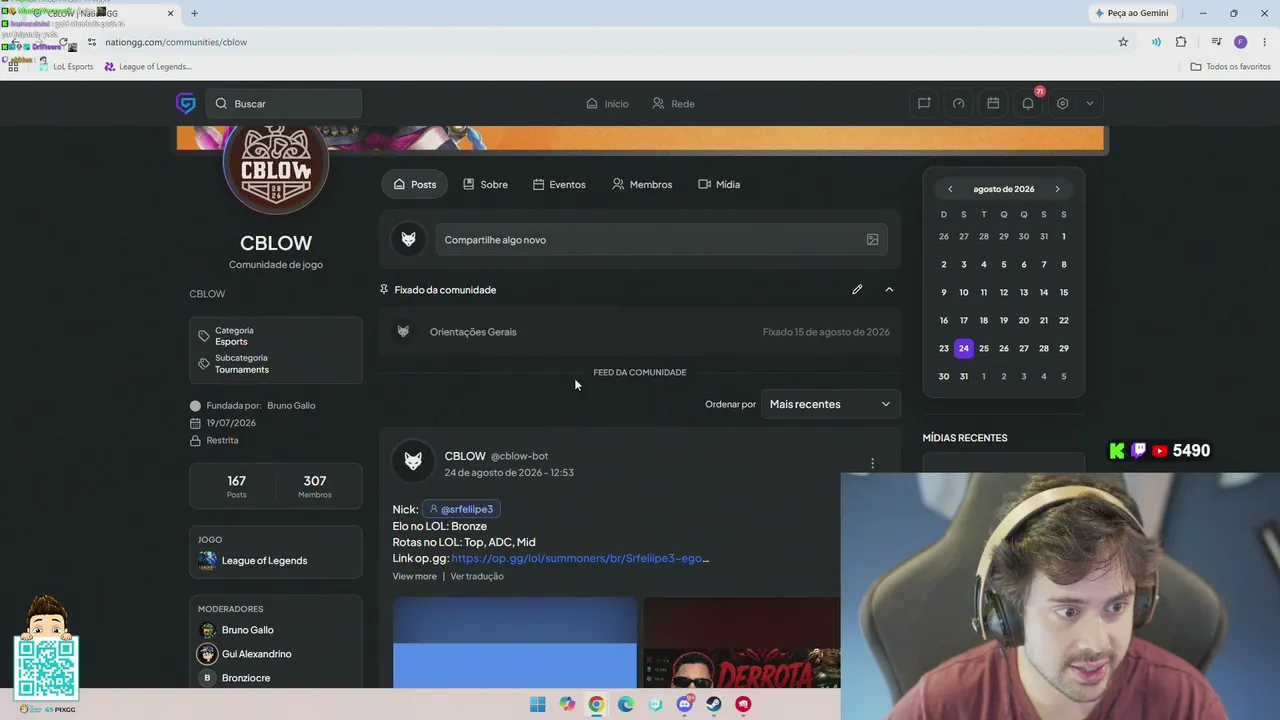Open the create post flag icon in header
This screenshot has width=1280, height=720.
[924, 103]
